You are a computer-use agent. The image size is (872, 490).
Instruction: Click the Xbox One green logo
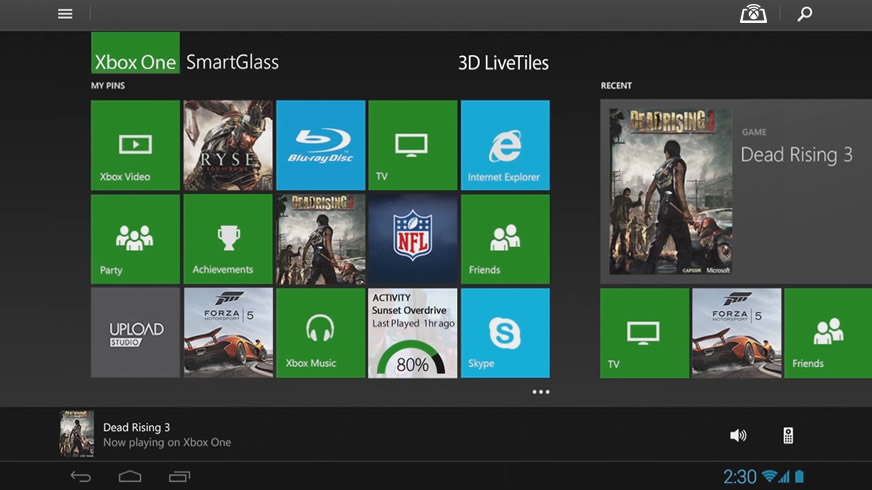click(x=135, y=53)
